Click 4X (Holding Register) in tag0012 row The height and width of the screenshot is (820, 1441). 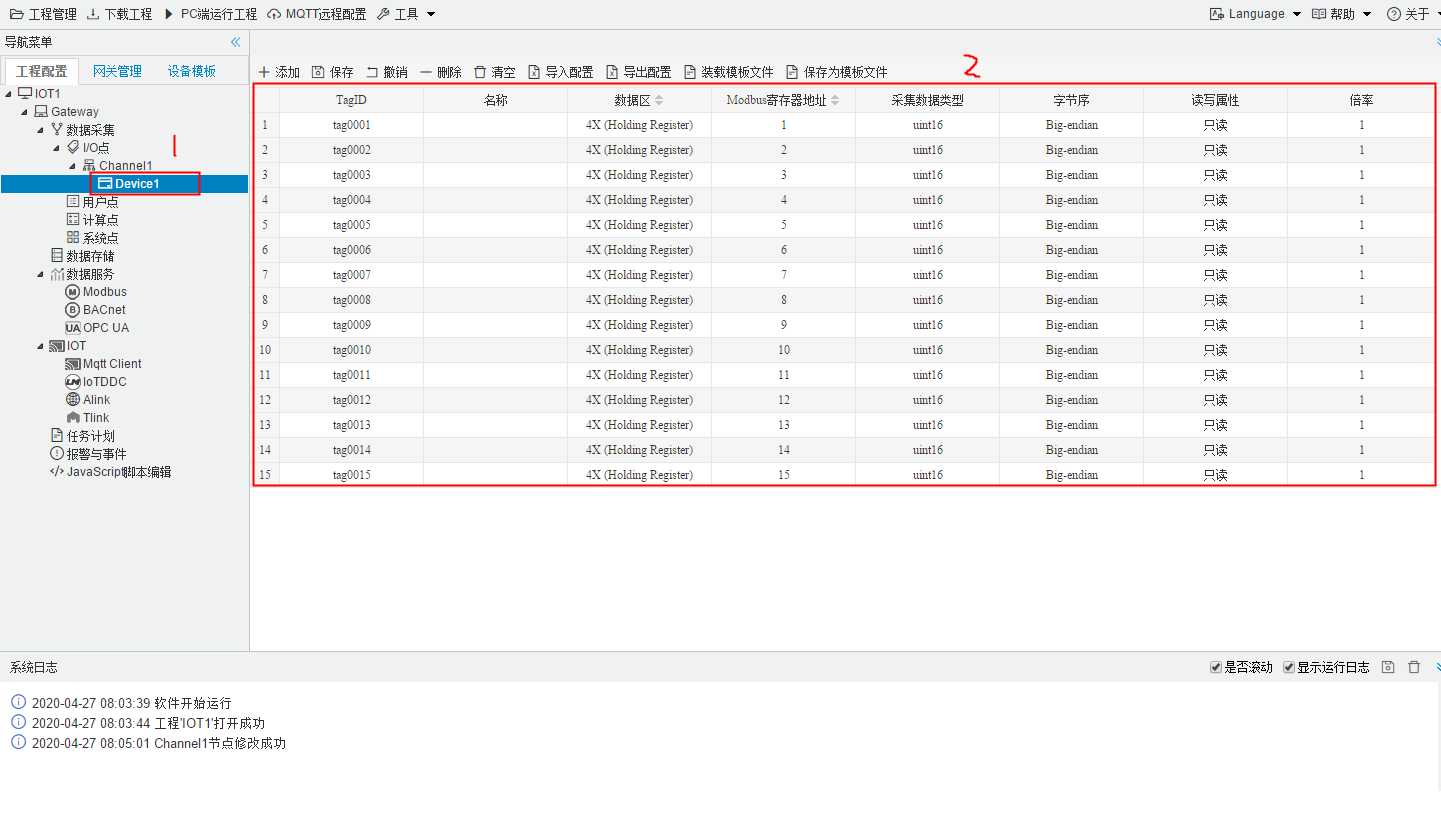coord(639,400)
